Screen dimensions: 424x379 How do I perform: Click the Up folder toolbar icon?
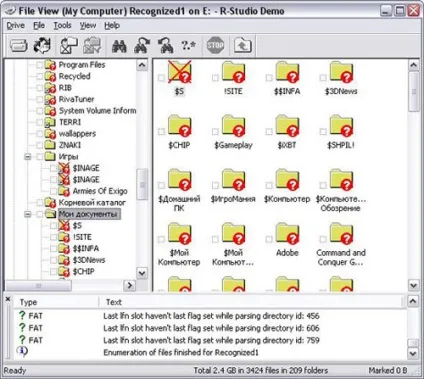pos(243,45)
